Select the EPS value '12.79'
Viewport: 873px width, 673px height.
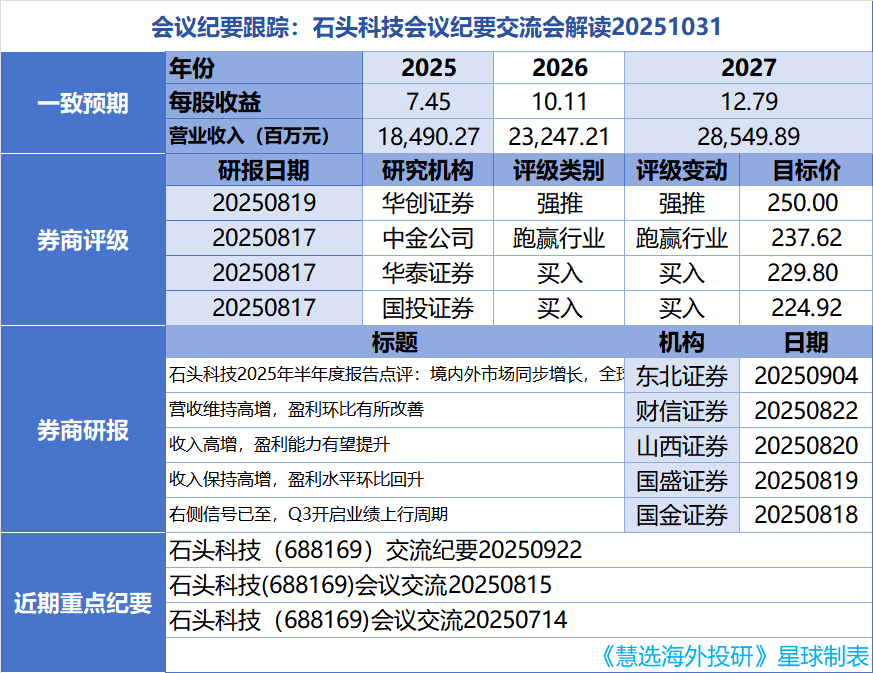tap(748, 102)
